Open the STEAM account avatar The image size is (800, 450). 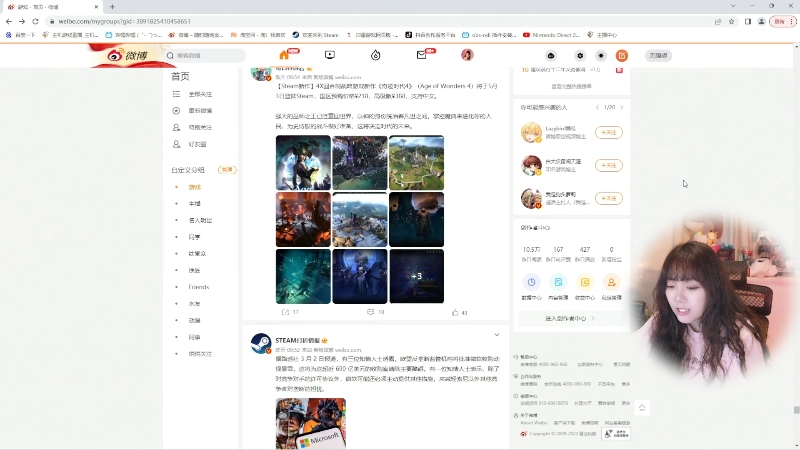pos(261,343)
